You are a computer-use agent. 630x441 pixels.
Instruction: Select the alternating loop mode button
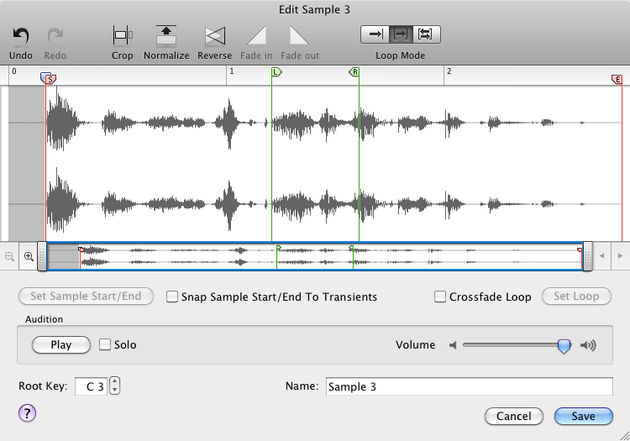point(426,35)
